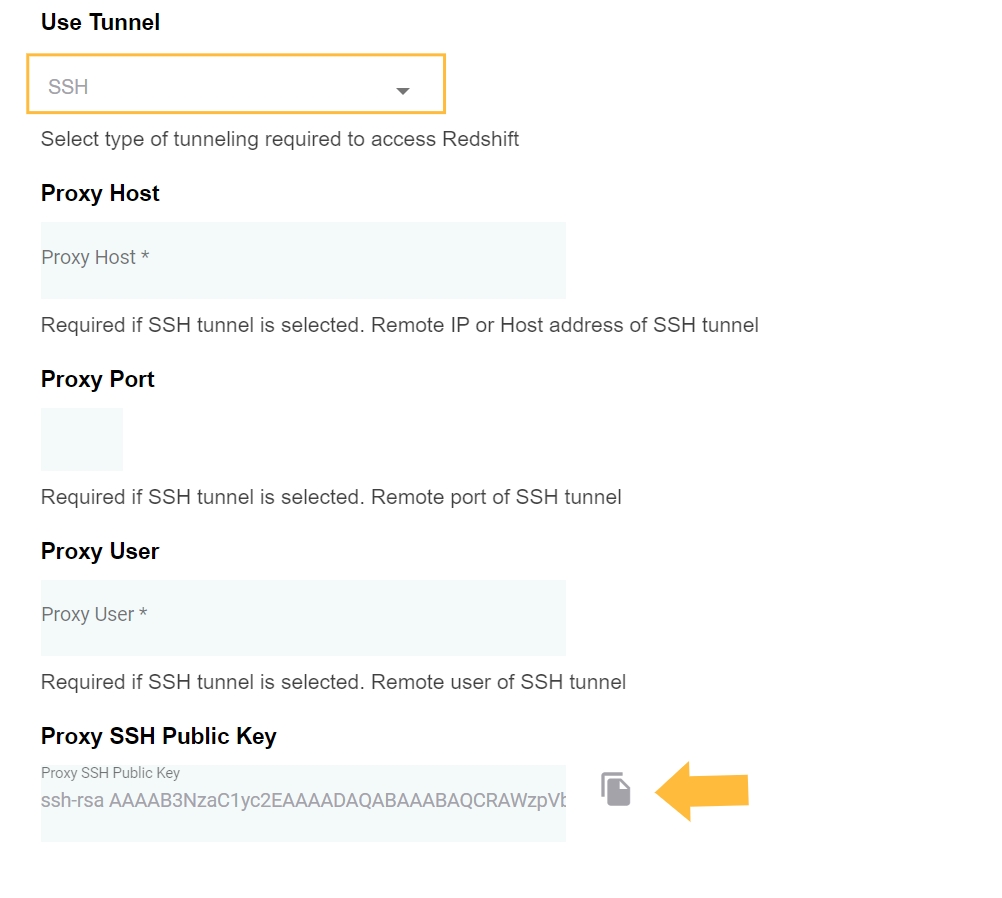This screenshot has width=1002, height=898.
Task: Click the yellow arrow pointing at copy icon
Action: pos(703,790)
